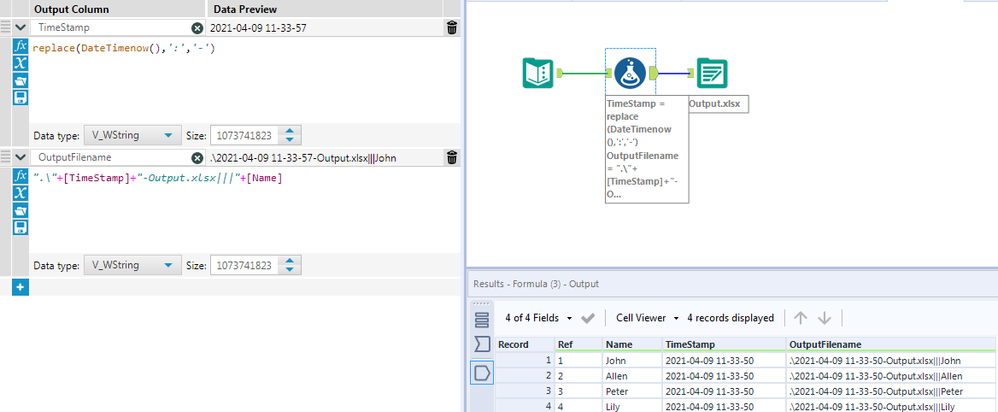
Task: Open the TimeStamp Data type dropdown
Action: (132, 135)
